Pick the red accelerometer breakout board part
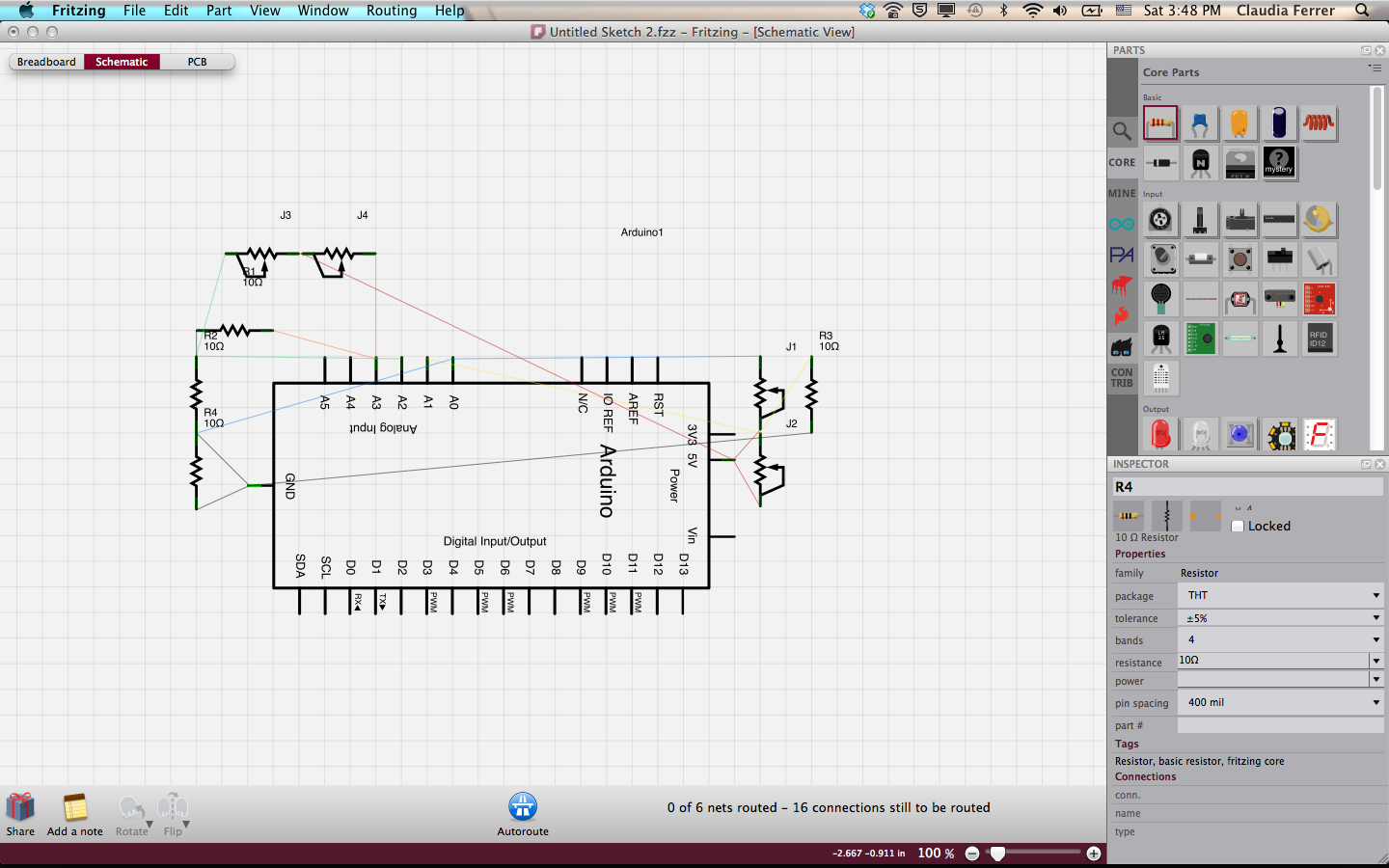Viewport: 1389px width, 868px height. coord(1319,299)
